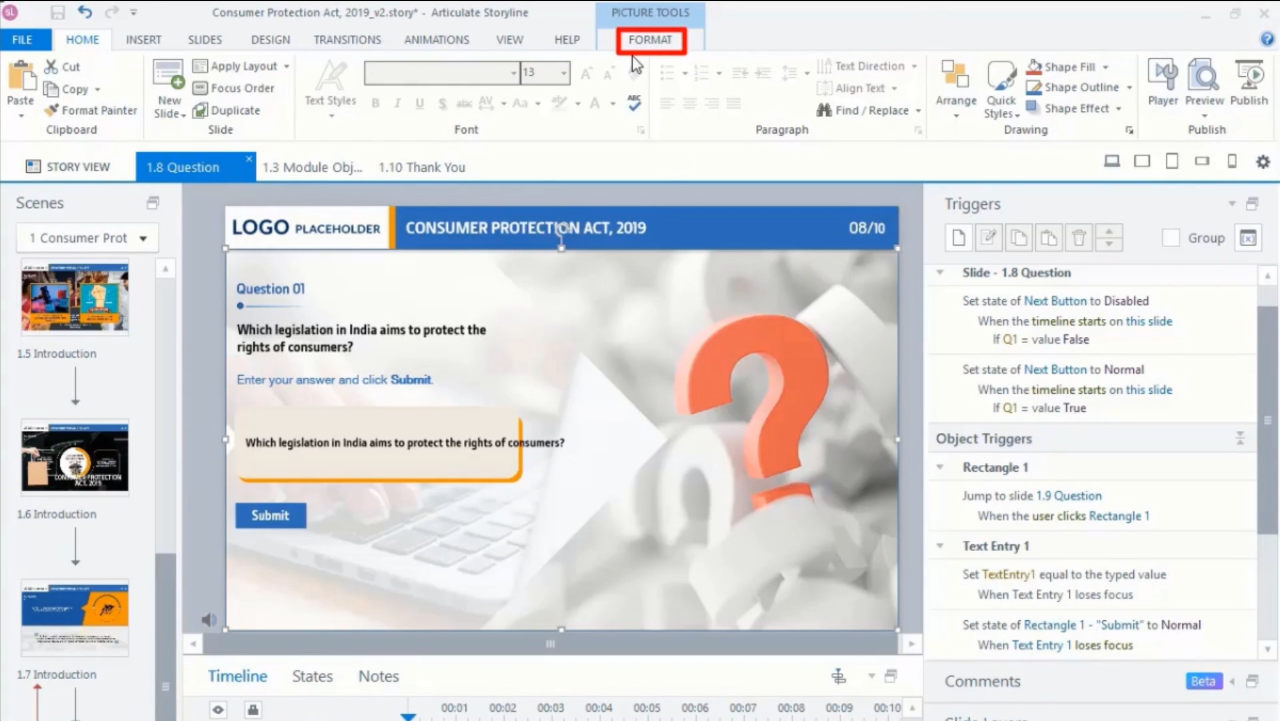The image size is (1280, 721).
Task: Click 'Next Button' link in Disabled trigger
Action: [1055, 301]
